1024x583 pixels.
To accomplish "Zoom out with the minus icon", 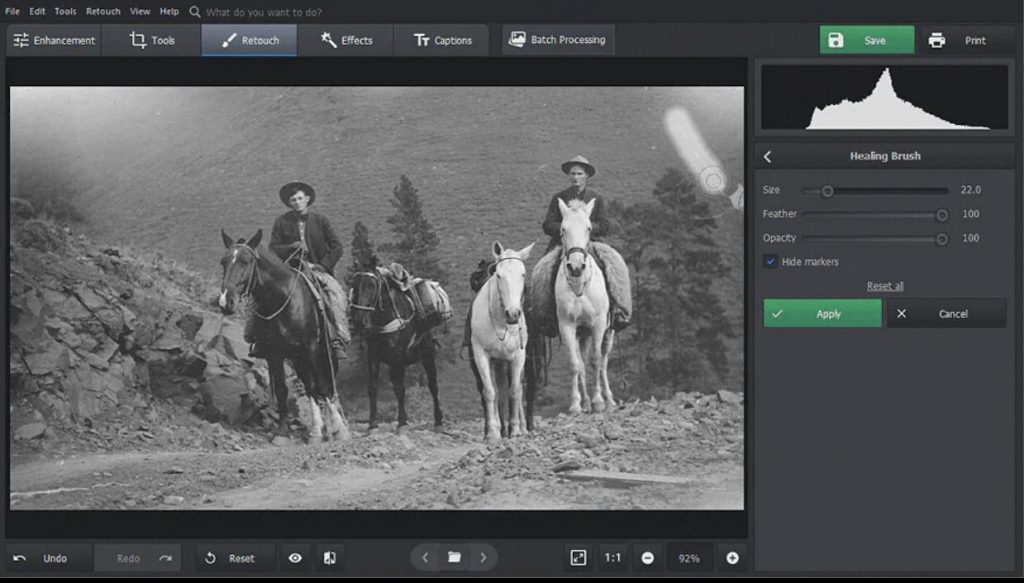I will click(x=648, y=558).
